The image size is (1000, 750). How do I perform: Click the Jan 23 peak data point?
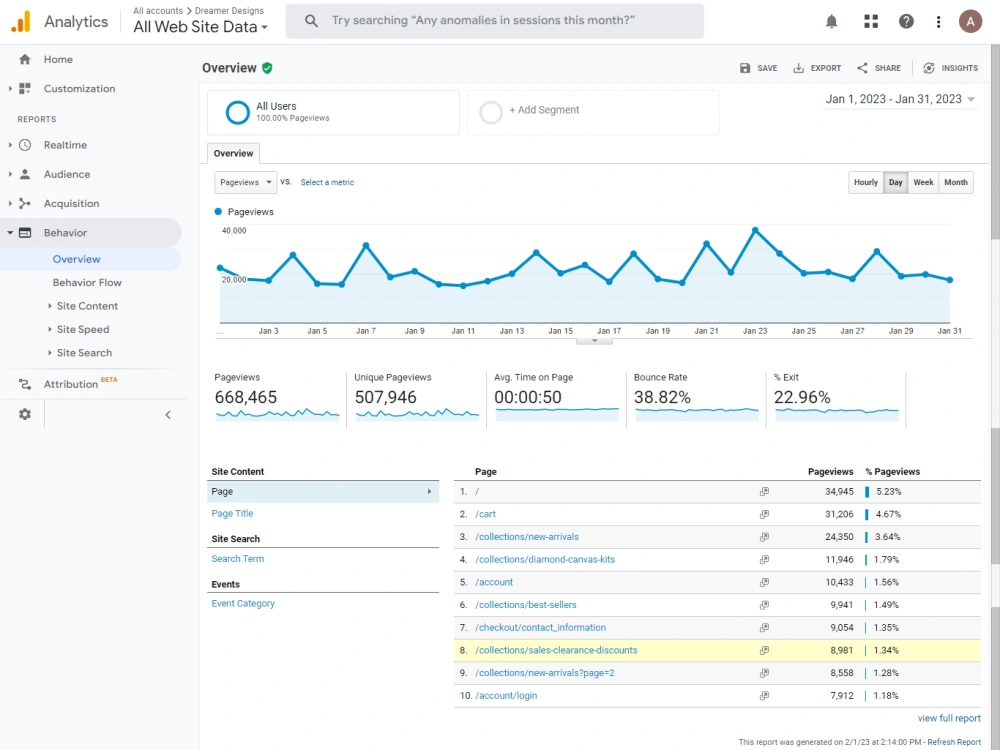coord(755,230)
